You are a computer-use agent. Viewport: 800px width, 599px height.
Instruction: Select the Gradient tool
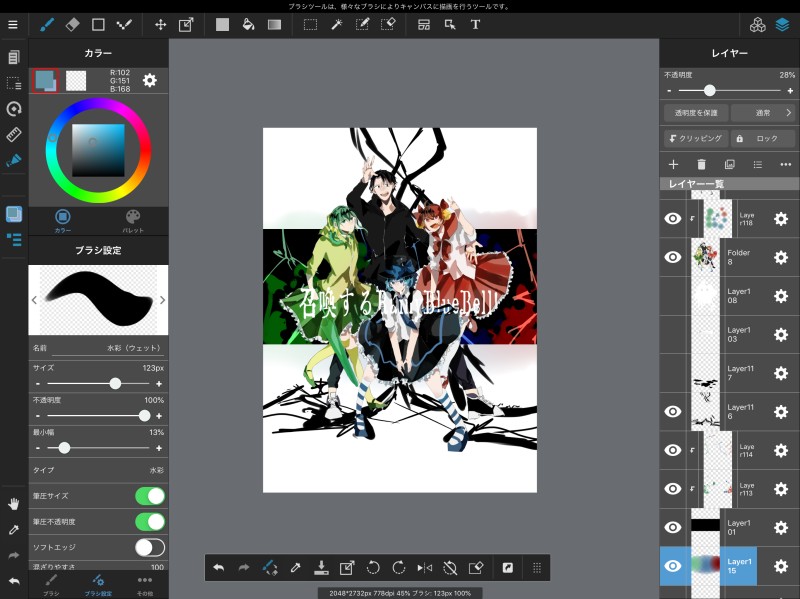(274, 24)
